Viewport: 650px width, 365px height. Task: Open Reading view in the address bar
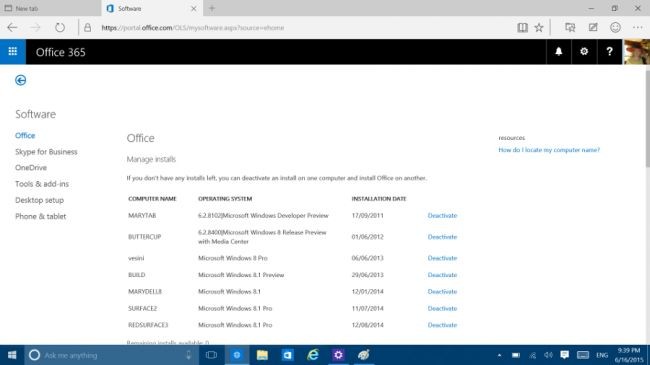click(522, 27)
